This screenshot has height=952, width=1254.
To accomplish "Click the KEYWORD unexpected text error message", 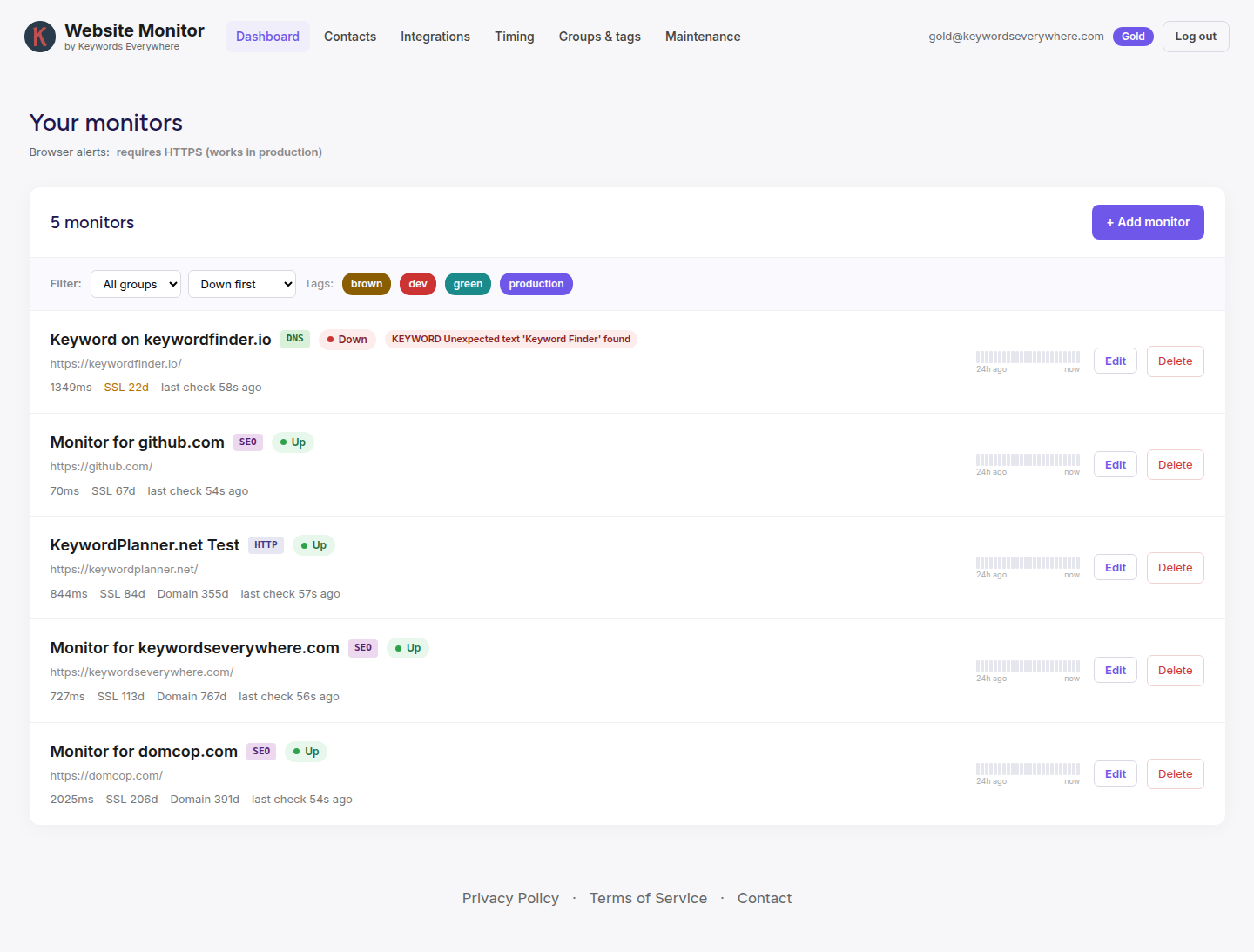I will (511, 340).
